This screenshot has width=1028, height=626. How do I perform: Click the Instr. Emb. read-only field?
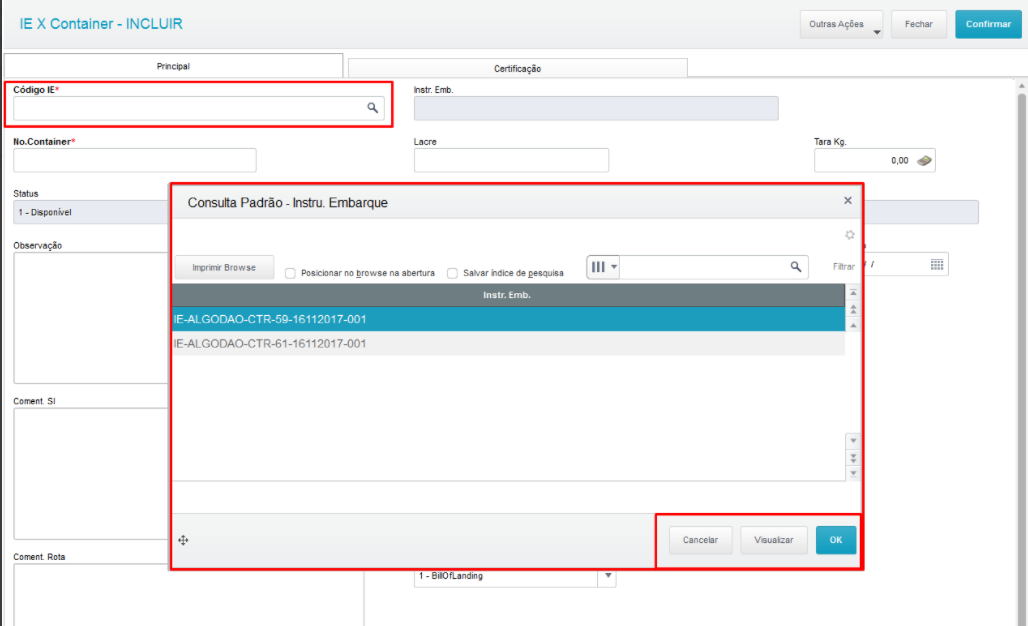tap(596, 108)
